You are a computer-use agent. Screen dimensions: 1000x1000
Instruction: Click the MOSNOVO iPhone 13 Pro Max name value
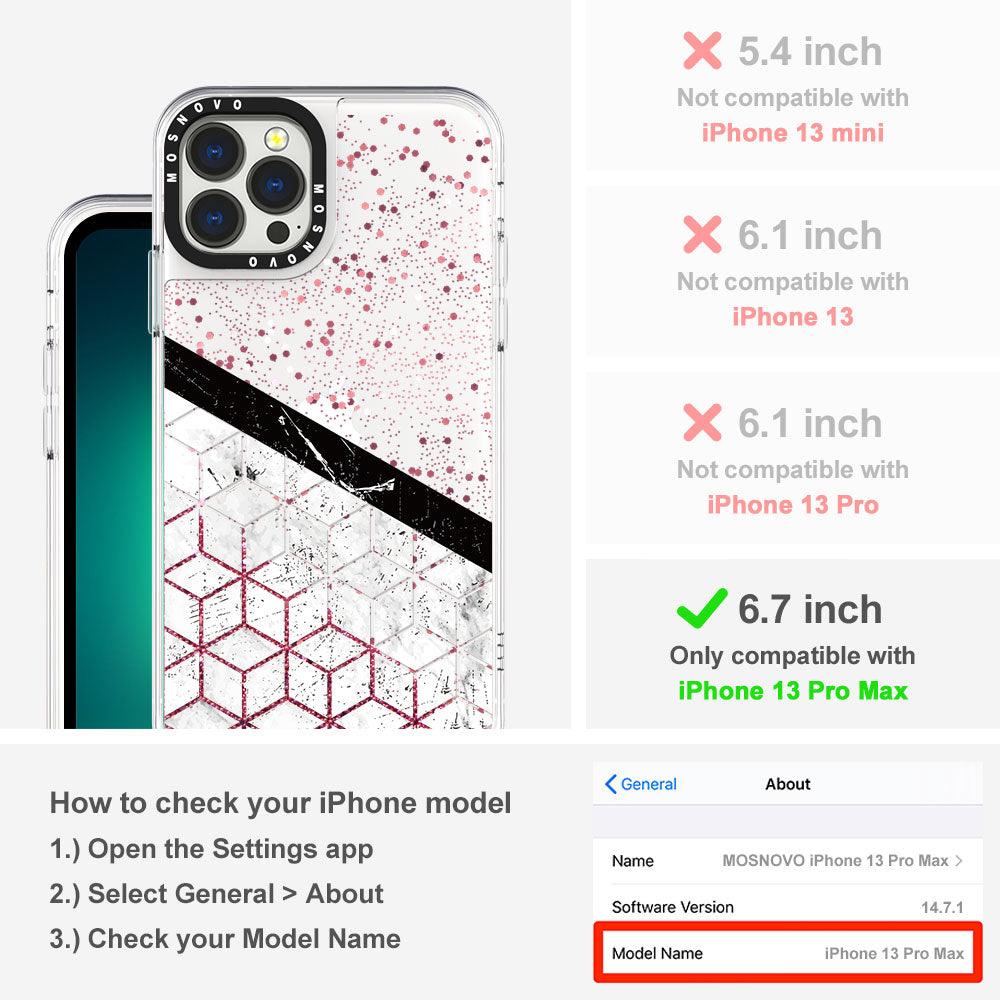point(835,860)
